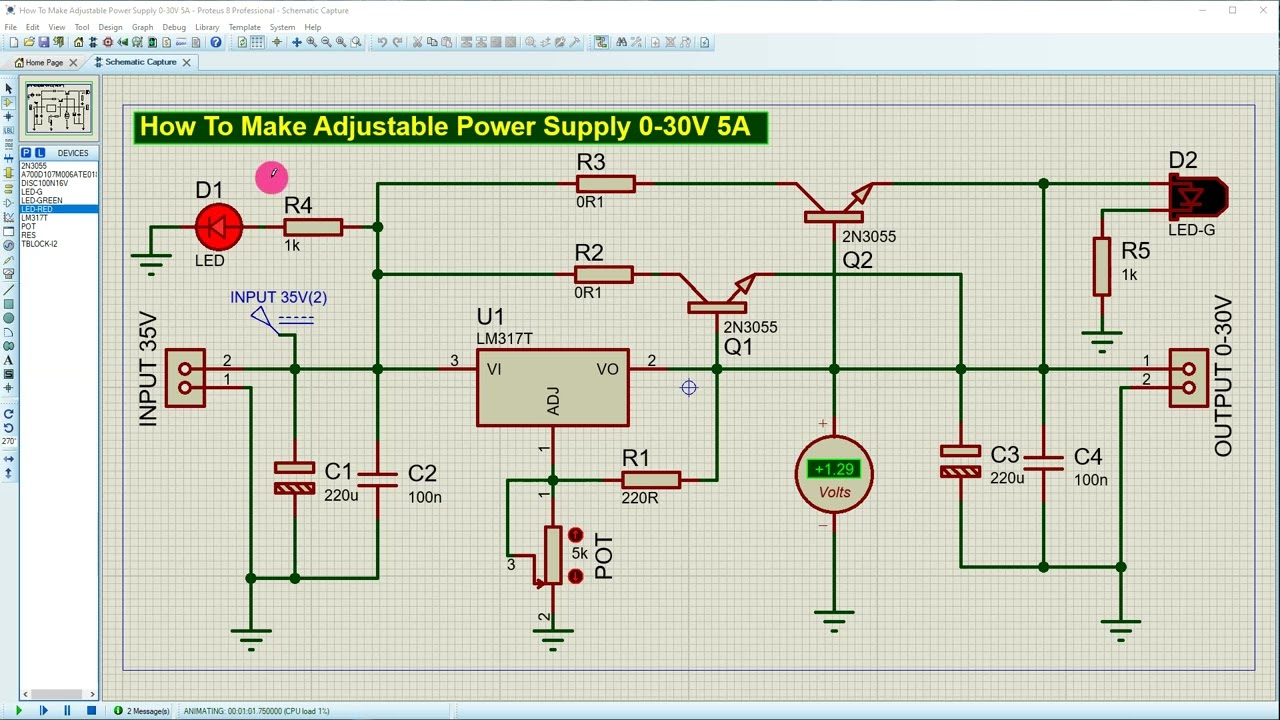Select the 2D graphics line tool
Viewport: 1280px width, 720px height.
(x=9, y=290)
